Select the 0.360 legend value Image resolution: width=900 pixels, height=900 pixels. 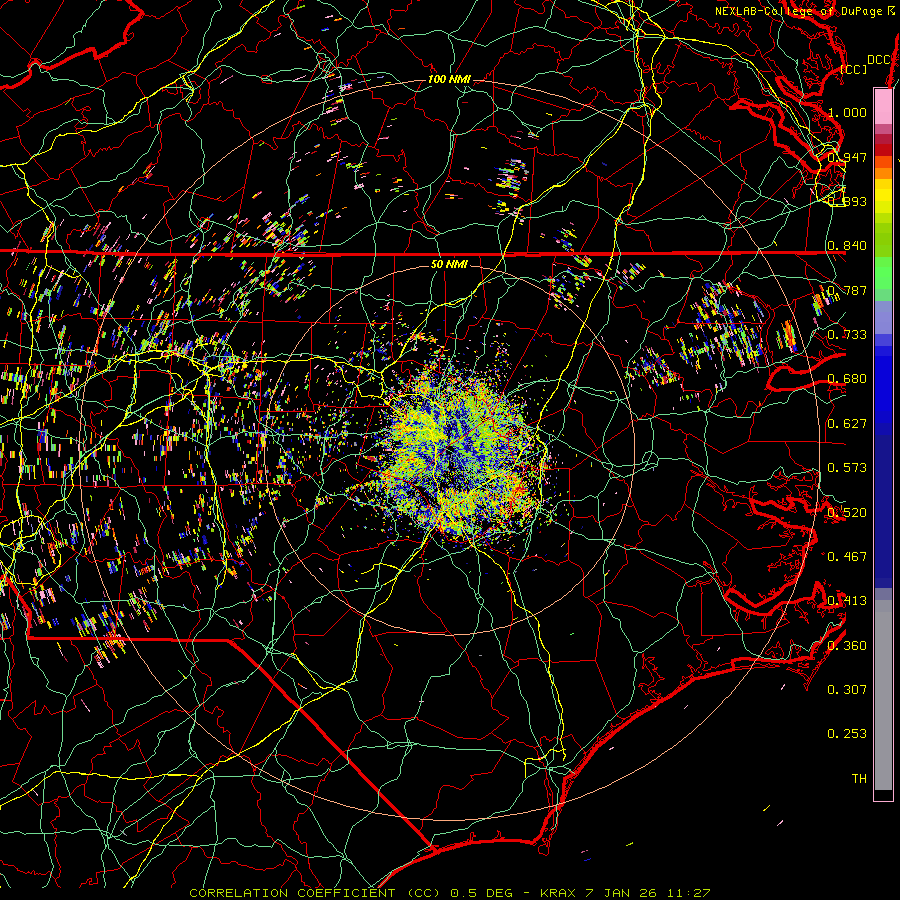point(847,645)
